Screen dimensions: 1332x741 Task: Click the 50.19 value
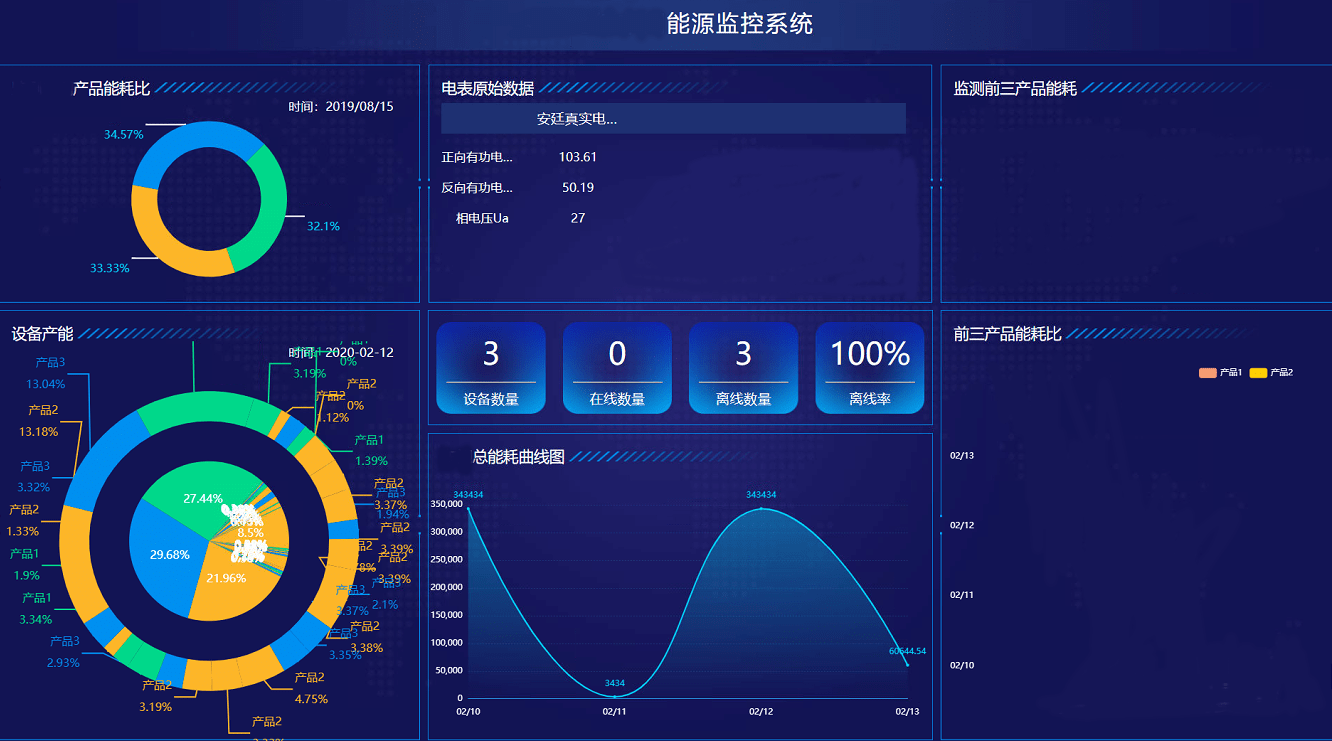(x=578, y=187)
